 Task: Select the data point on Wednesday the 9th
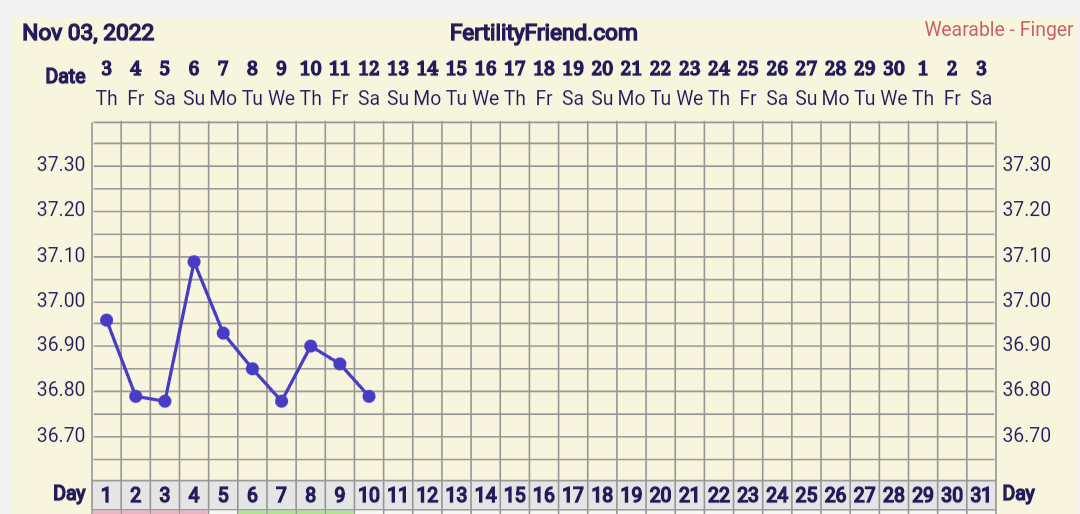[x=281, y=401]
